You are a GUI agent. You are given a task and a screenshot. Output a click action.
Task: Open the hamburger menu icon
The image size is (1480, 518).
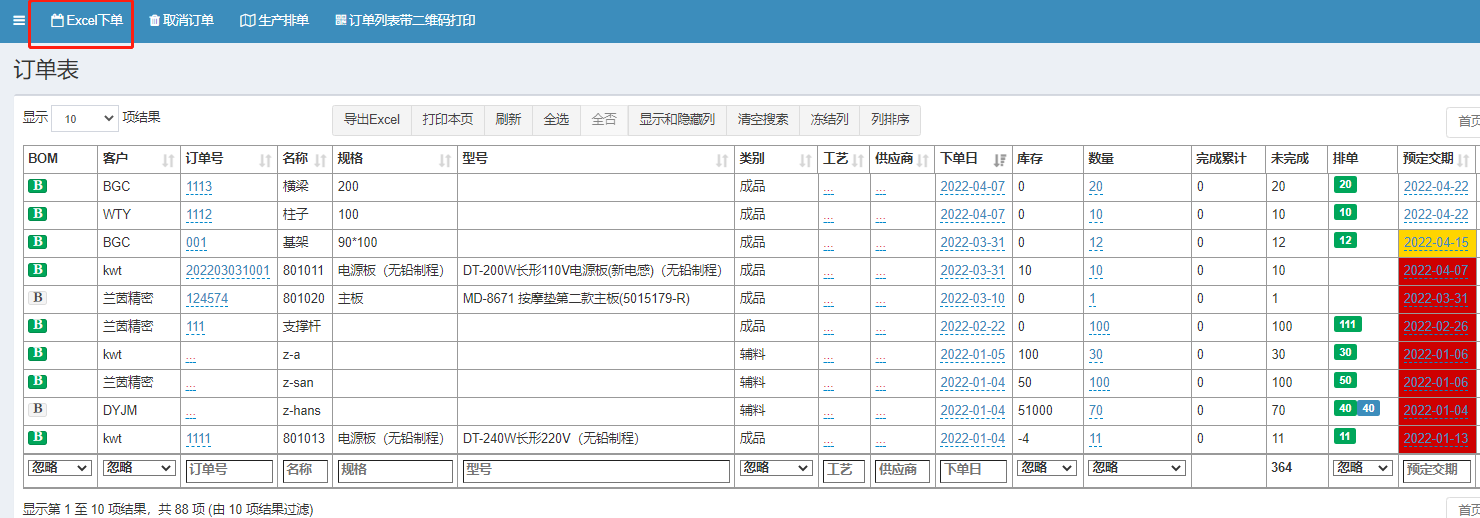pyautogui.click(x=19, y=20)
